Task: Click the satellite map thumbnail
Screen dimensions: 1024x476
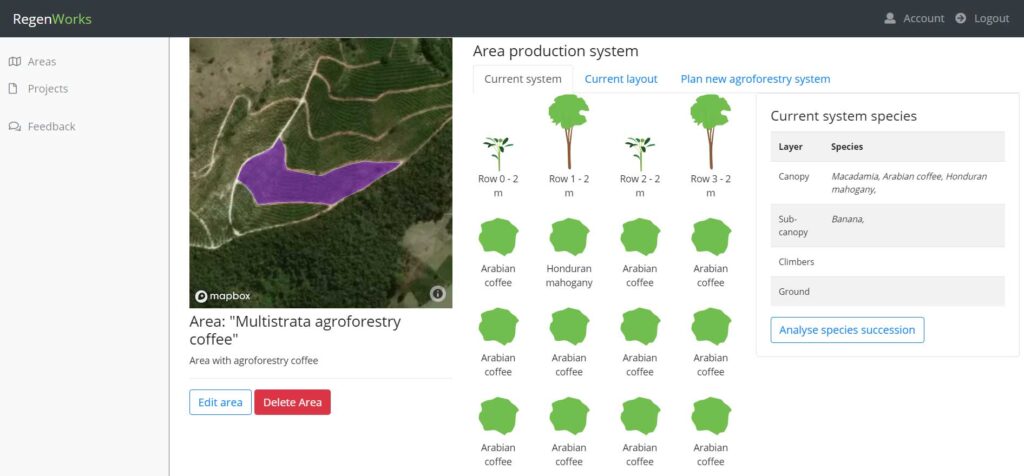Action: pyautogui.click(x=321, y=172)
